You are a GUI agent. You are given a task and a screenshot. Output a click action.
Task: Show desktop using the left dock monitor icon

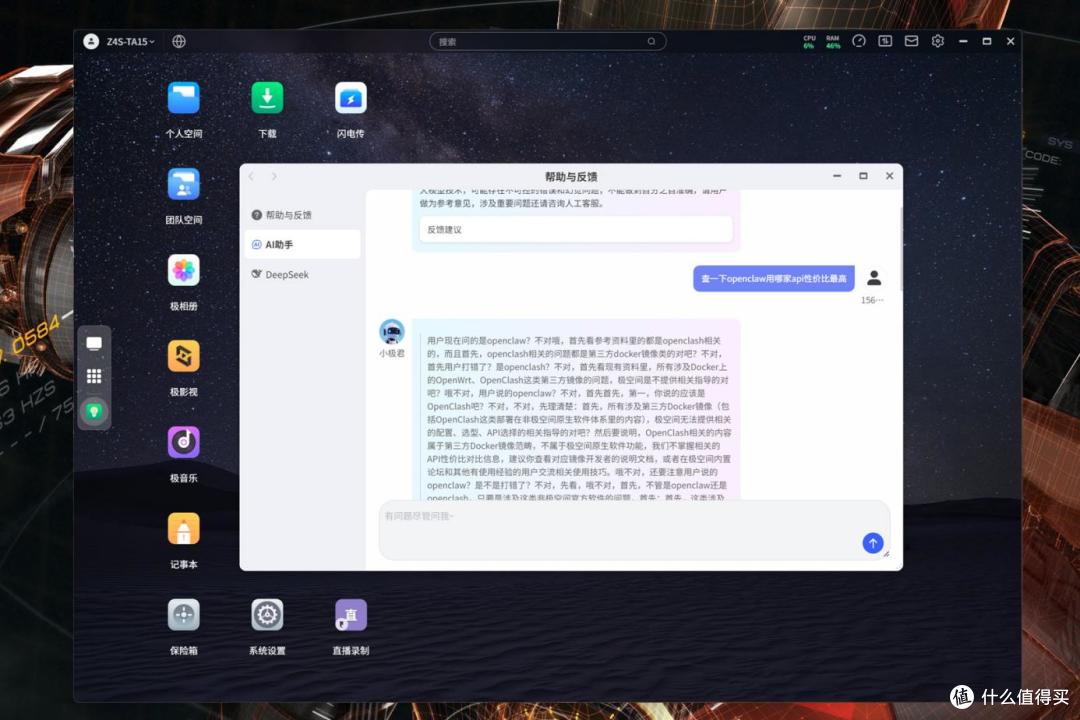94,343
